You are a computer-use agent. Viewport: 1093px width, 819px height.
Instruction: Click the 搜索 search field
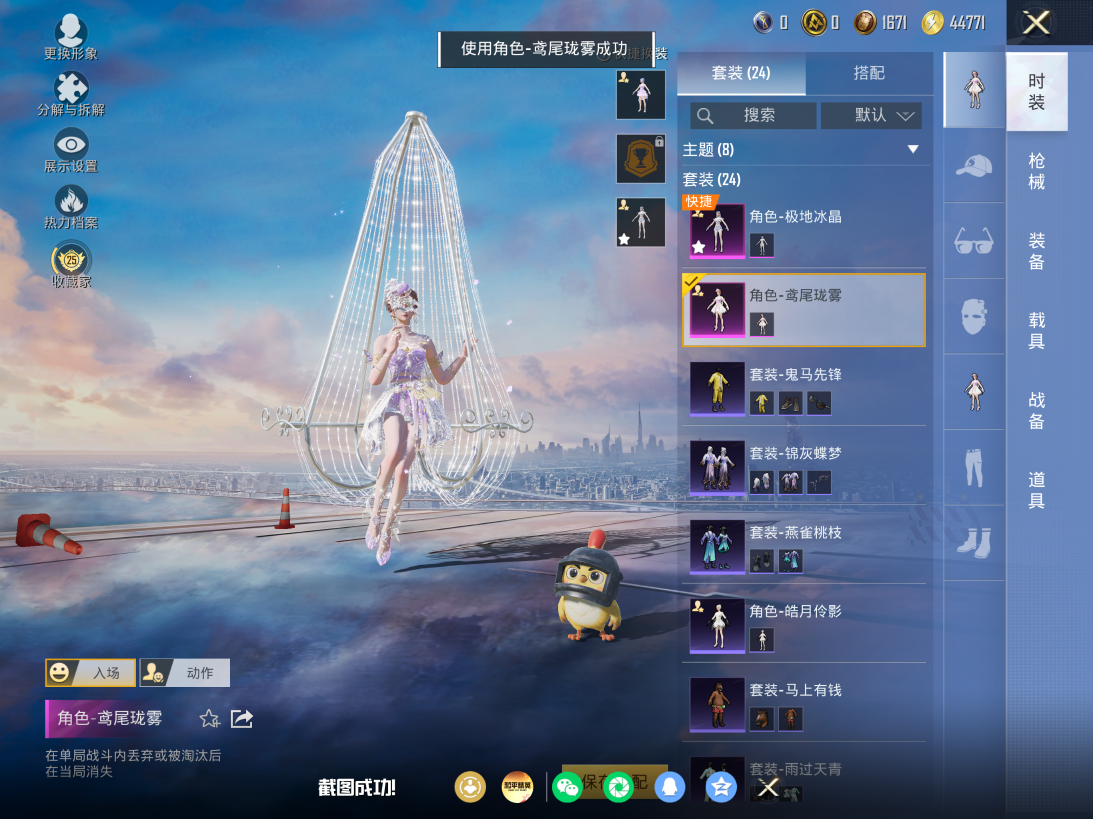[x=753, y=115]
